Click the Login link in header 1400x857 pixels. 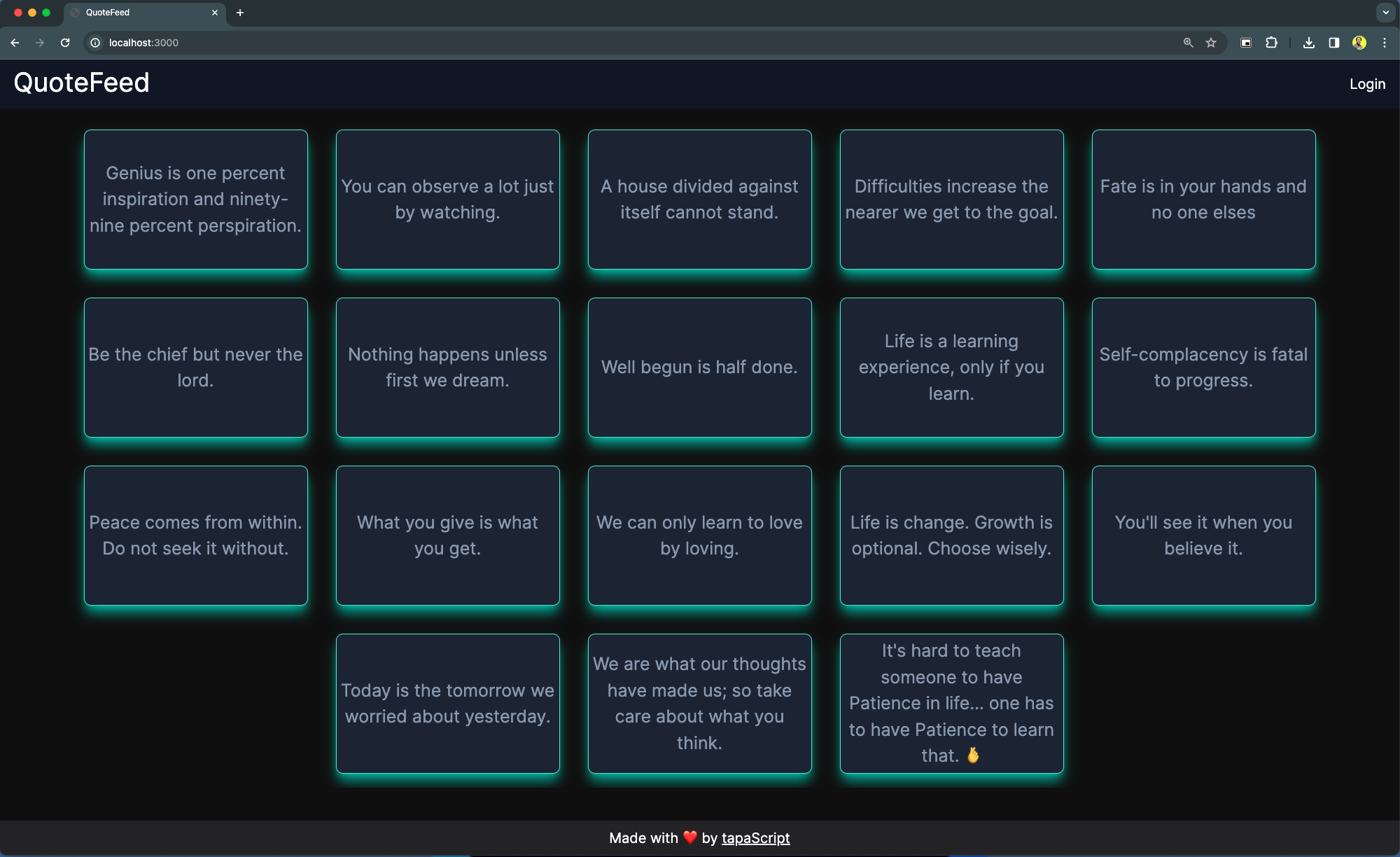pos(1367,84)
